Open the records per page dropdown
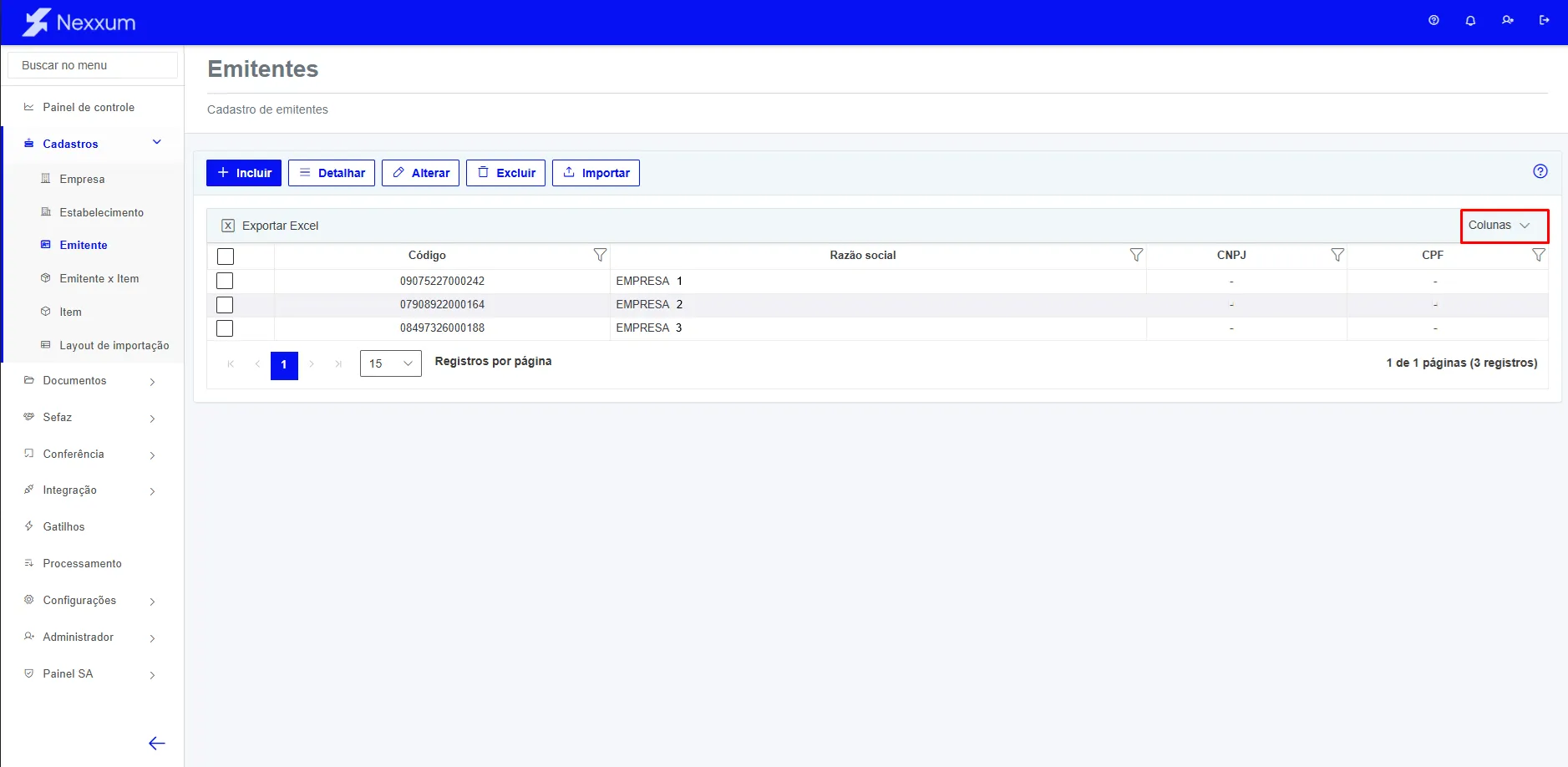The image size is (1568, 767). tap(390, 363)
